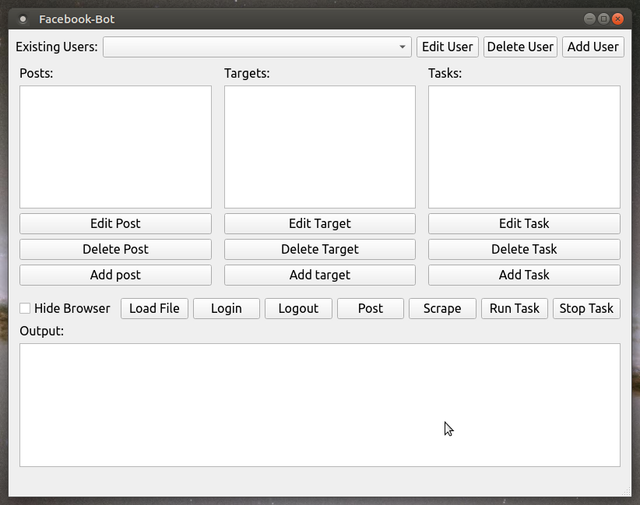The height and width of the screenshot is (505, 640).
Task: Click the Edit Post button
Action: tap(116, 223)
